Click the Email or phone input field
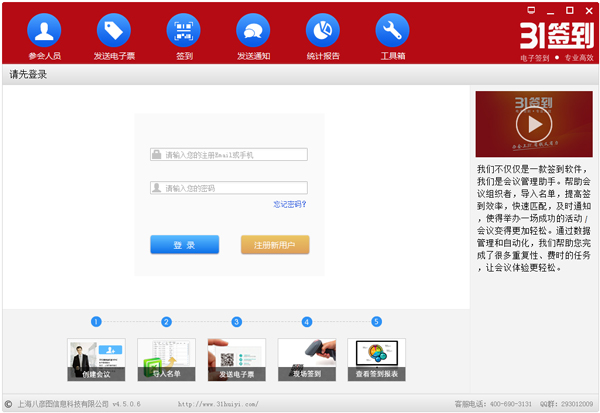Screen dimensions: 600x413 [229, 155]
